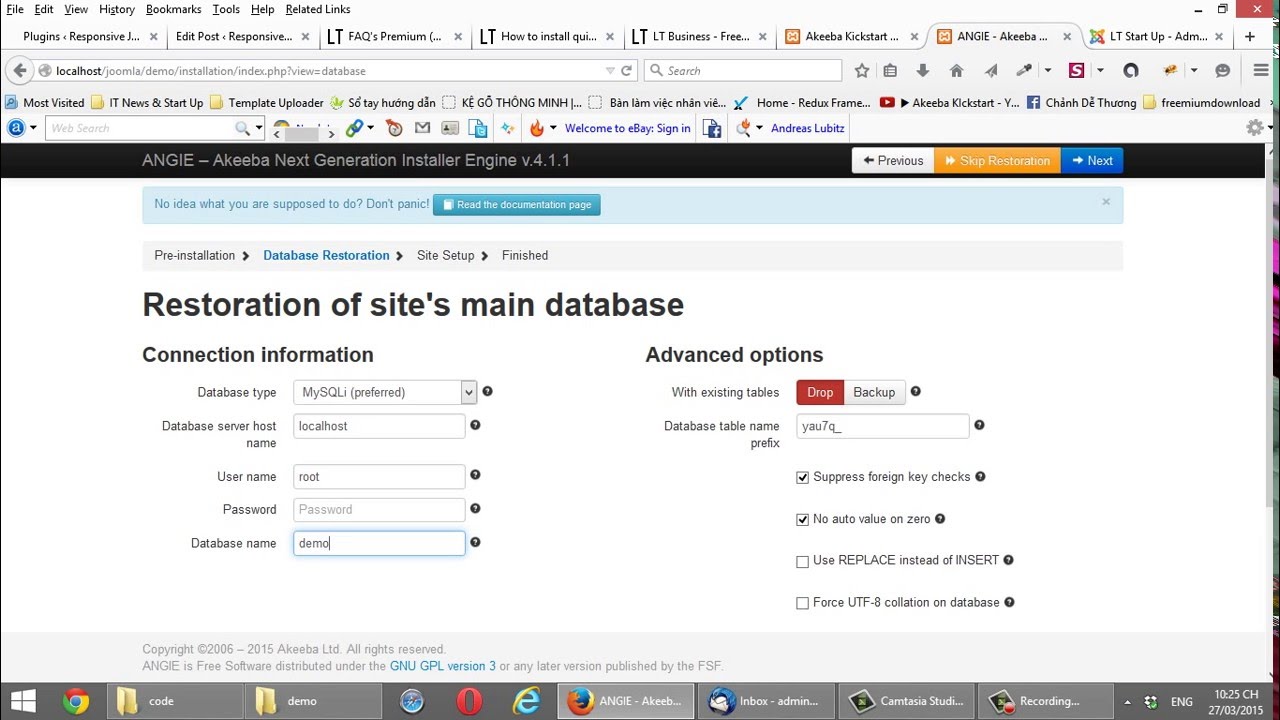Open the toolbar settings gear icon

[1254, 128]
